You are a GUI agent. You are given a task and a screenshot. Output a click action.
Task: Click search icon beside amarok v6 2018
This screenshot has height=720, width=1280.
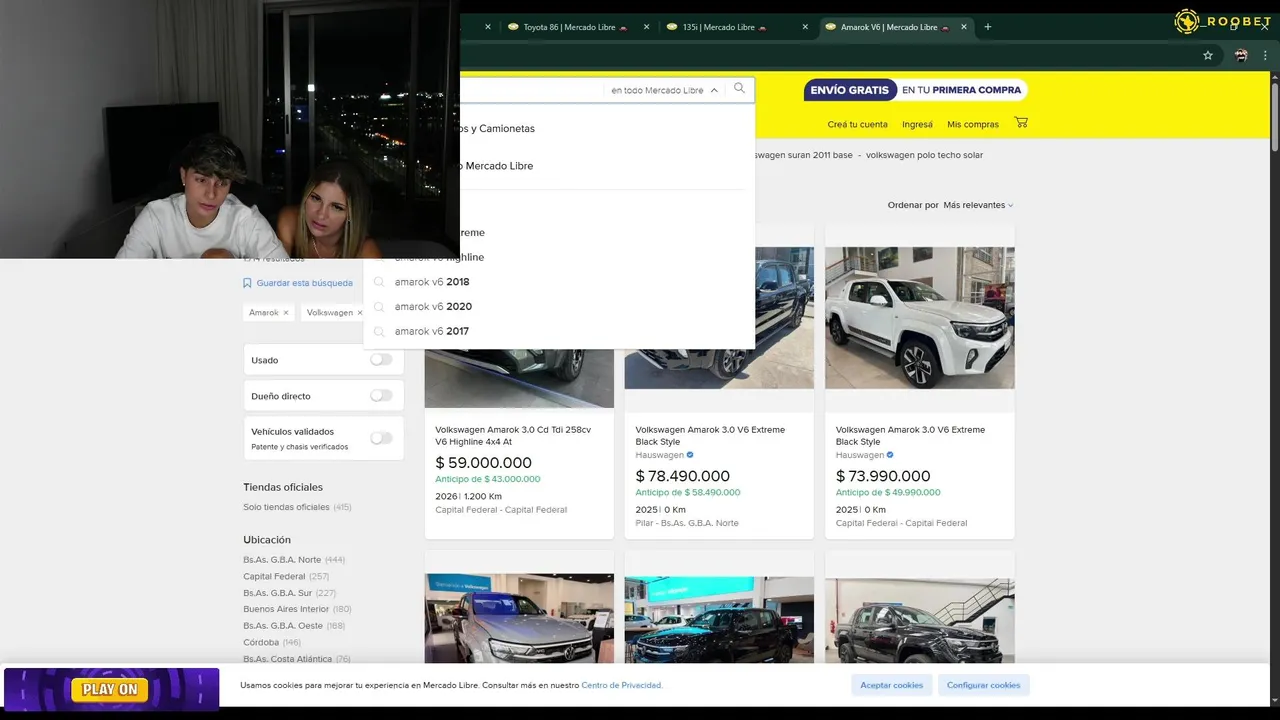(379, 282)
